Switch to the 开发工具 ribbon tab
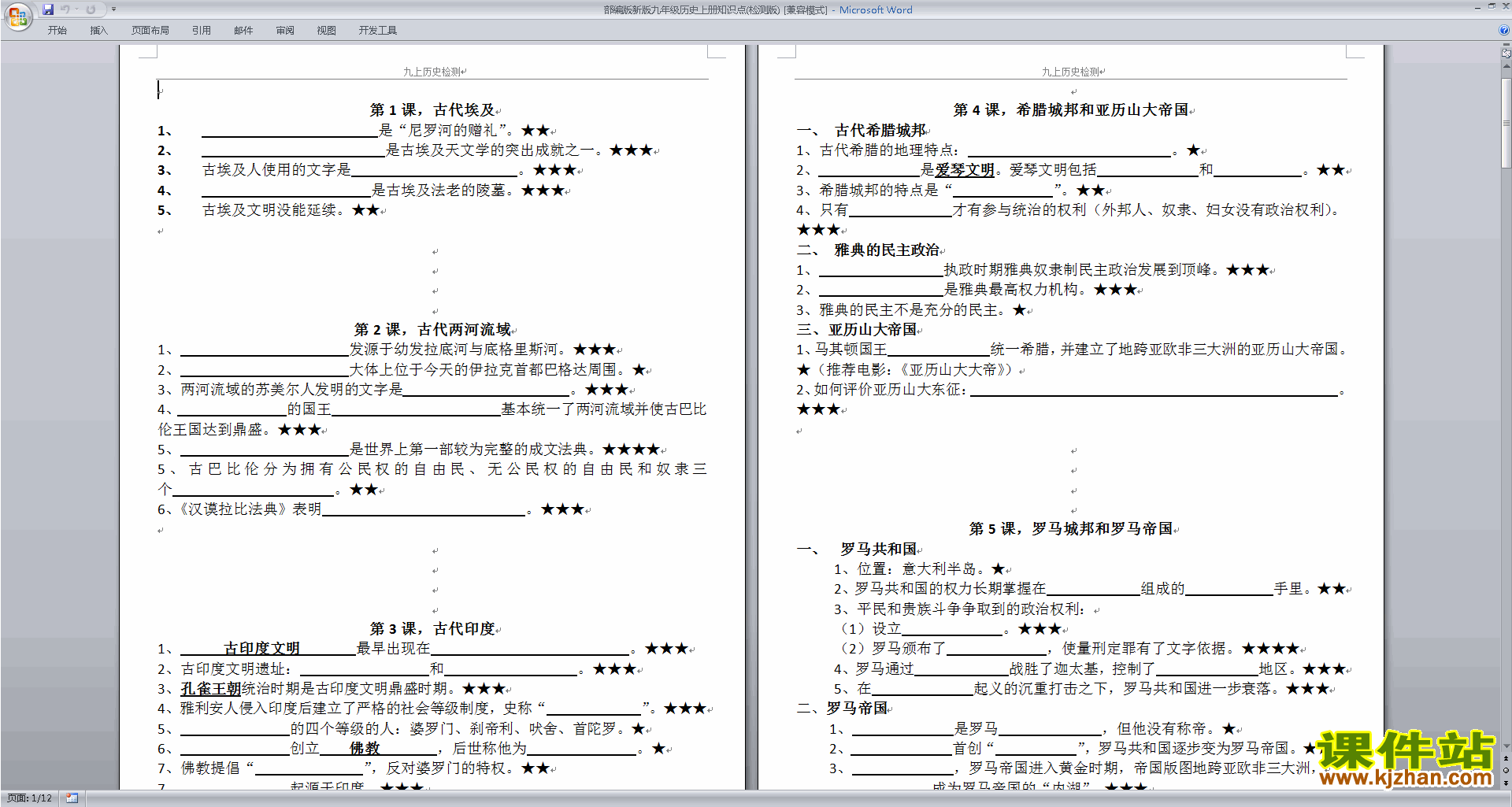 378,31
